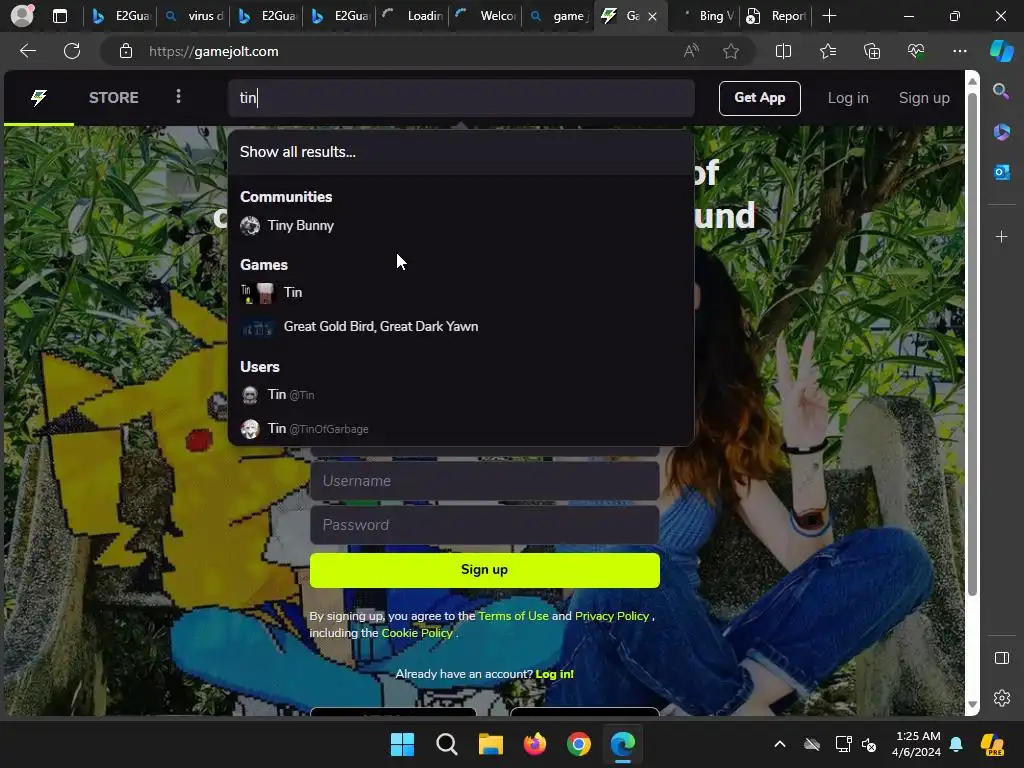Click the Edge sidebar search icon
1024x768 pixels.
click(1001, 91)
